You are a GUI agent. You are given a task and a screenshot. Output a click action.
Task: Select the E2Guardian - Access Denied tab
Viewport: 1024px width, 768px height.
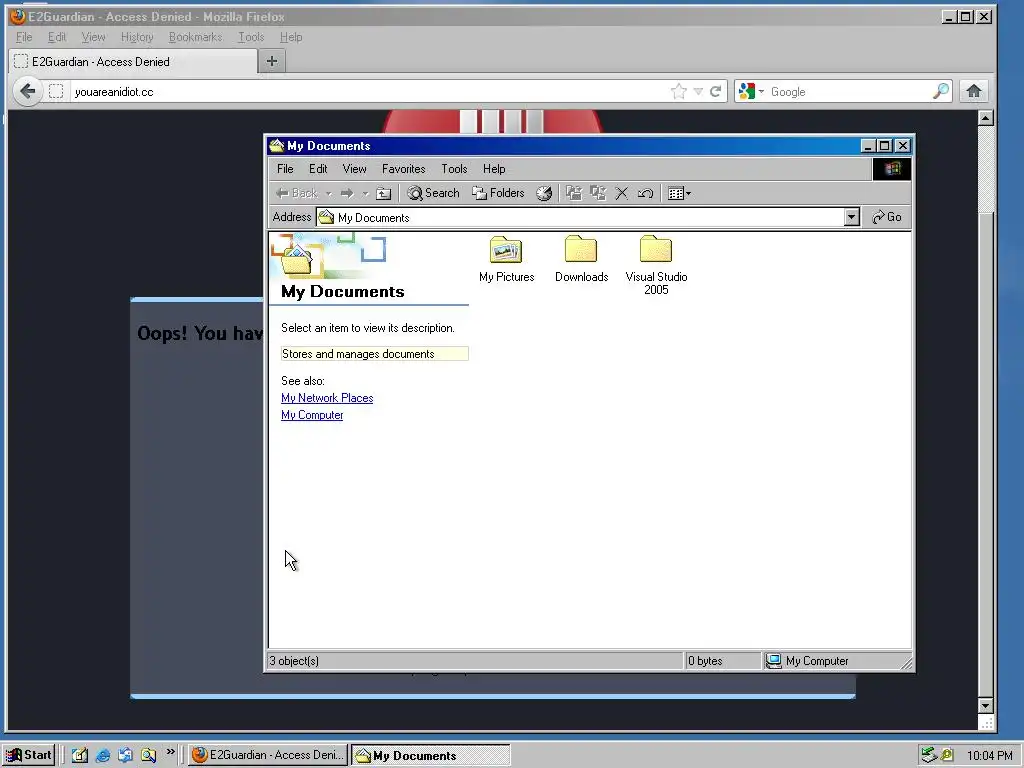(x=134, y=61)
